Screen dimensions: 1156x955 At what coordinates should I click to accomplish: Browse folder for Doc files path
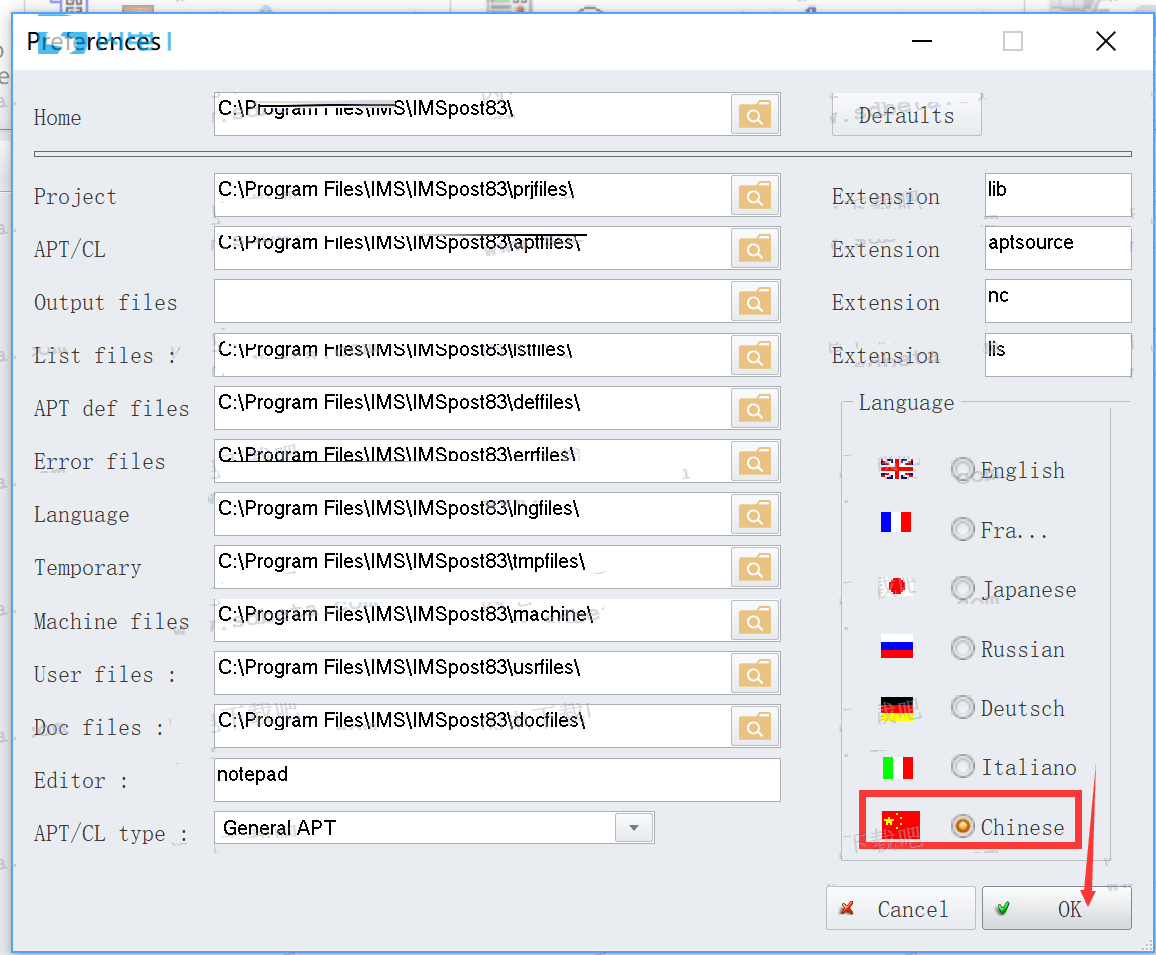pyautogui.click(x=755, y=726)
